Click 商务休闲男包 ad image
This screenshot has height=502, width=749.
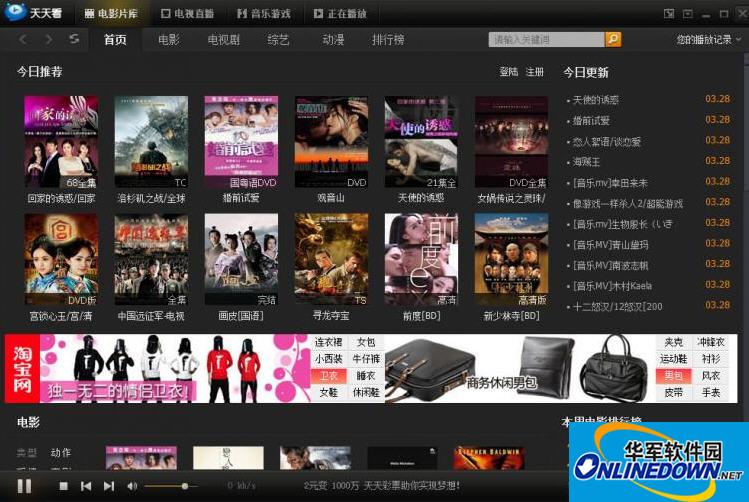(x=520, y=369)
